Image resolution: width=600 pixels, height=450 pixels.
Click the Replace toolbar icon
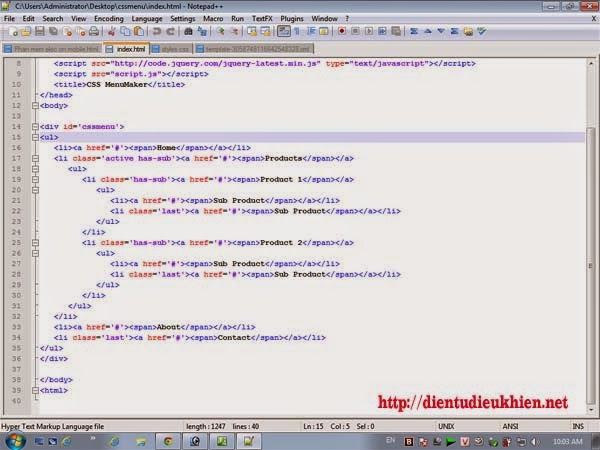[202, 32]
